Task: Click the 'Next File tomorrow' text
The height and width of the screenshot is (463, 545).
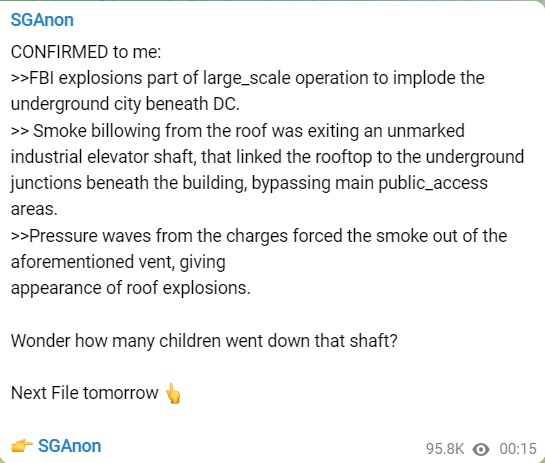Action: [84, 393]
